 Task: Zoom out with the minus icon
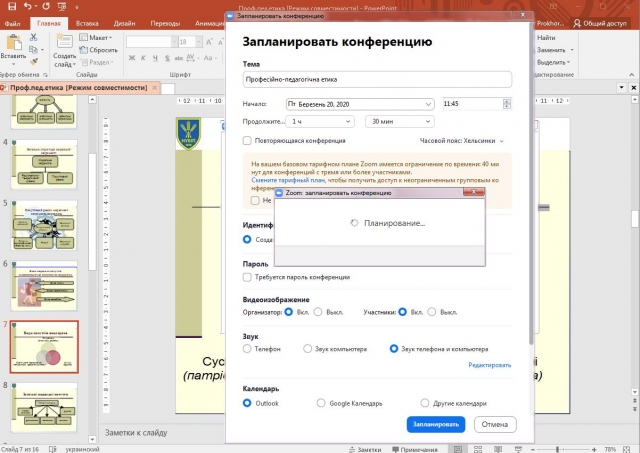533,449
